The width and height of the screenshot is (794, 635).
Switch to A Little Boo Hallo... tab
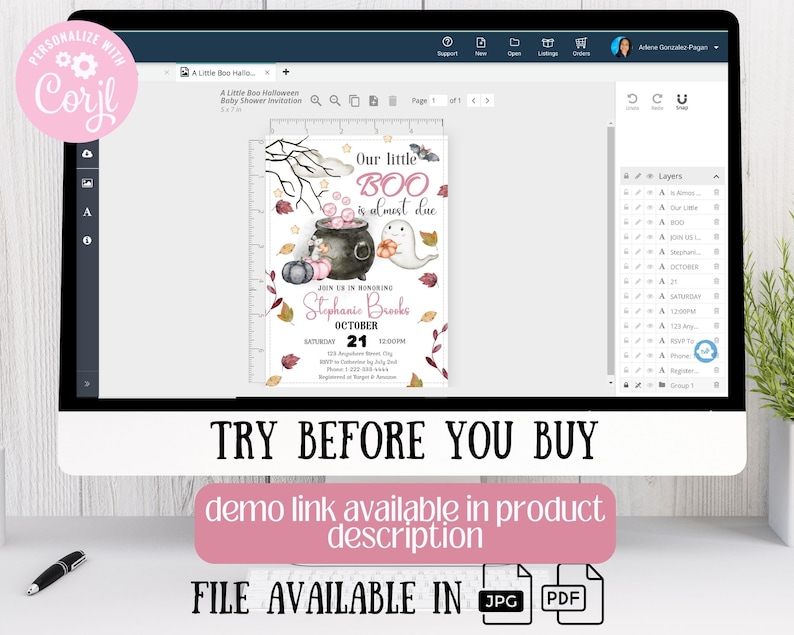point(223,72)
